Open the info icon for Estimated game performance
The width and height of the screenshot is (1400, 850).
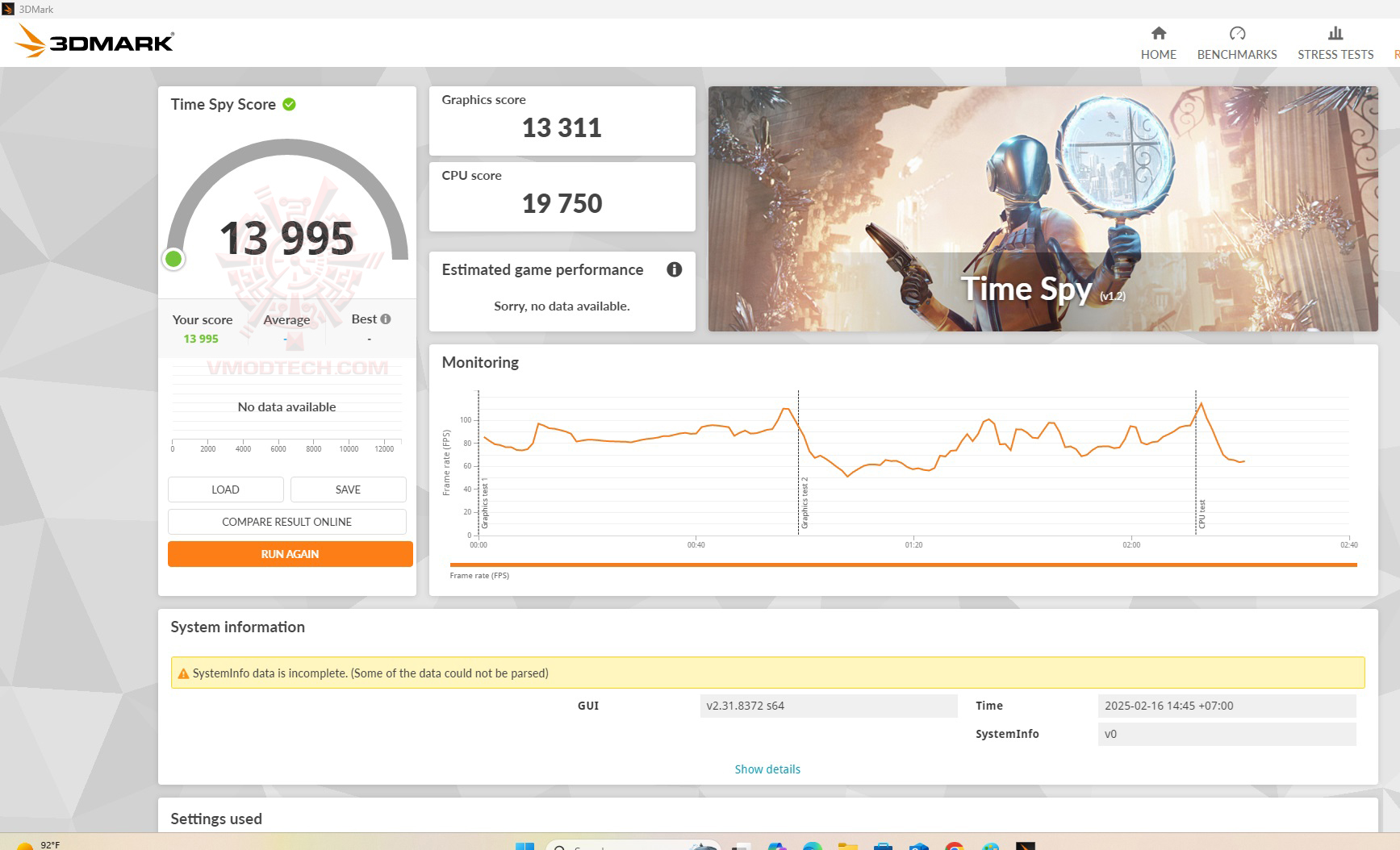[675, 269]
